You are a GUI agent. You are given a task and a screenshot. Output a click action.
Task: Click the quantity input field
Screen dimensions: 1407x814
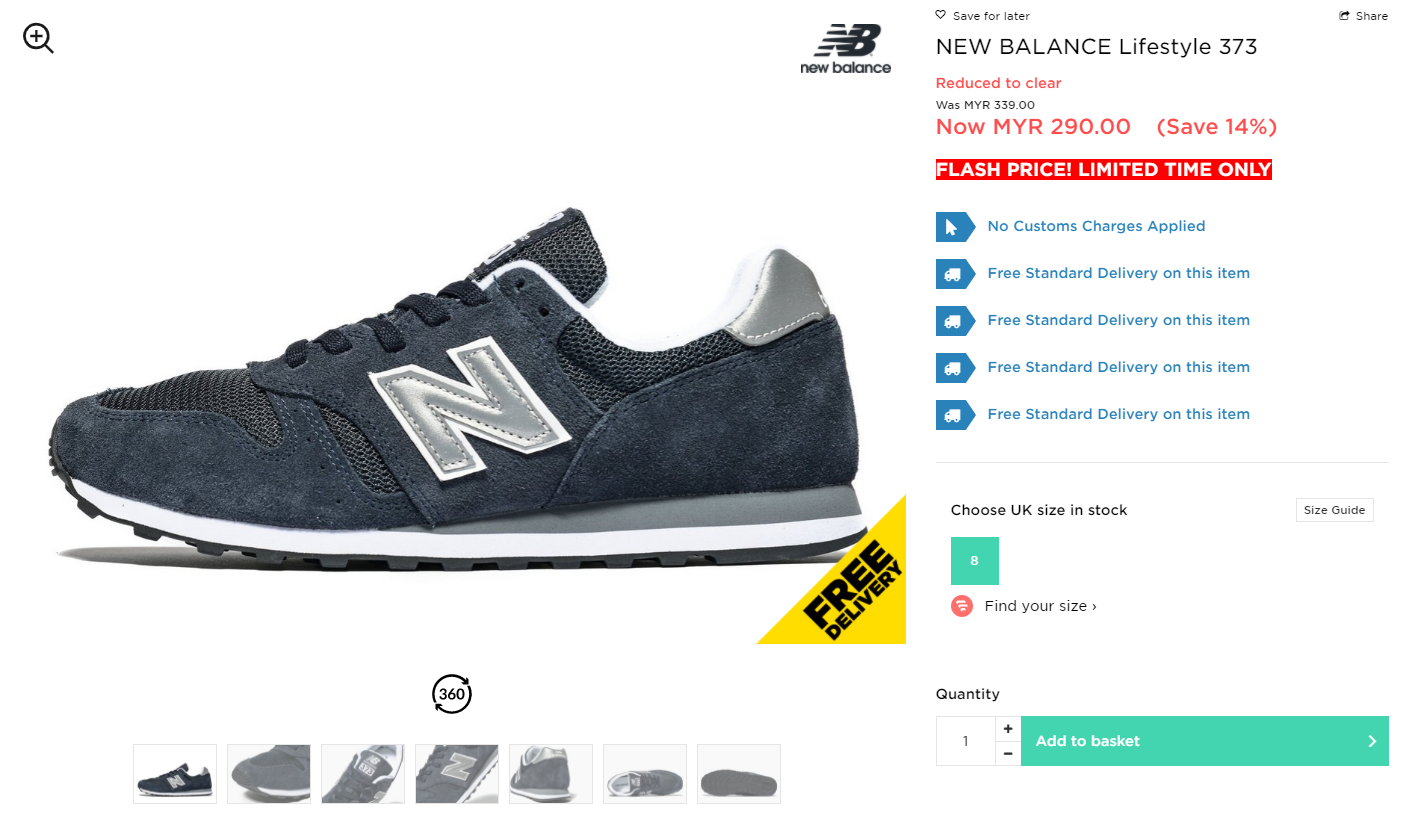pyautogui.click(x=966, y=741)
